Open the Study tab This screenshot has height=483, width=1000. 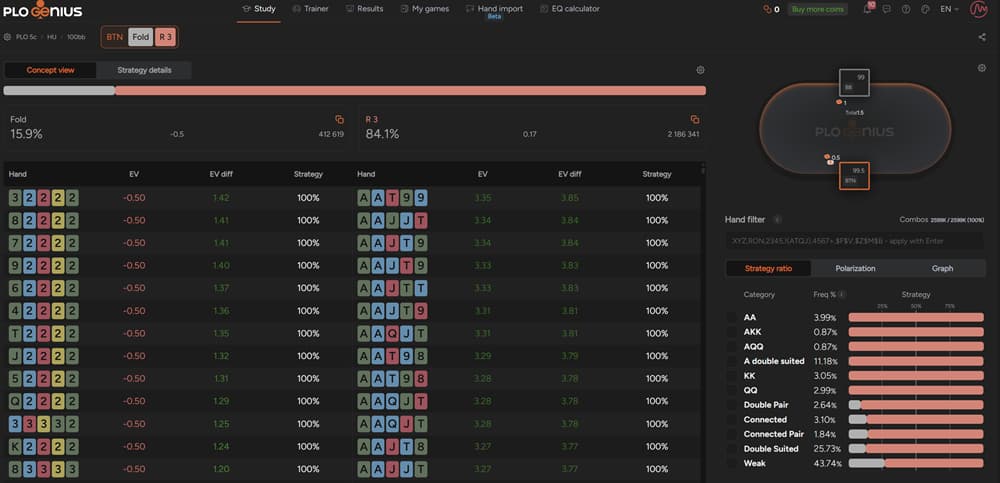tap(259, 9)
